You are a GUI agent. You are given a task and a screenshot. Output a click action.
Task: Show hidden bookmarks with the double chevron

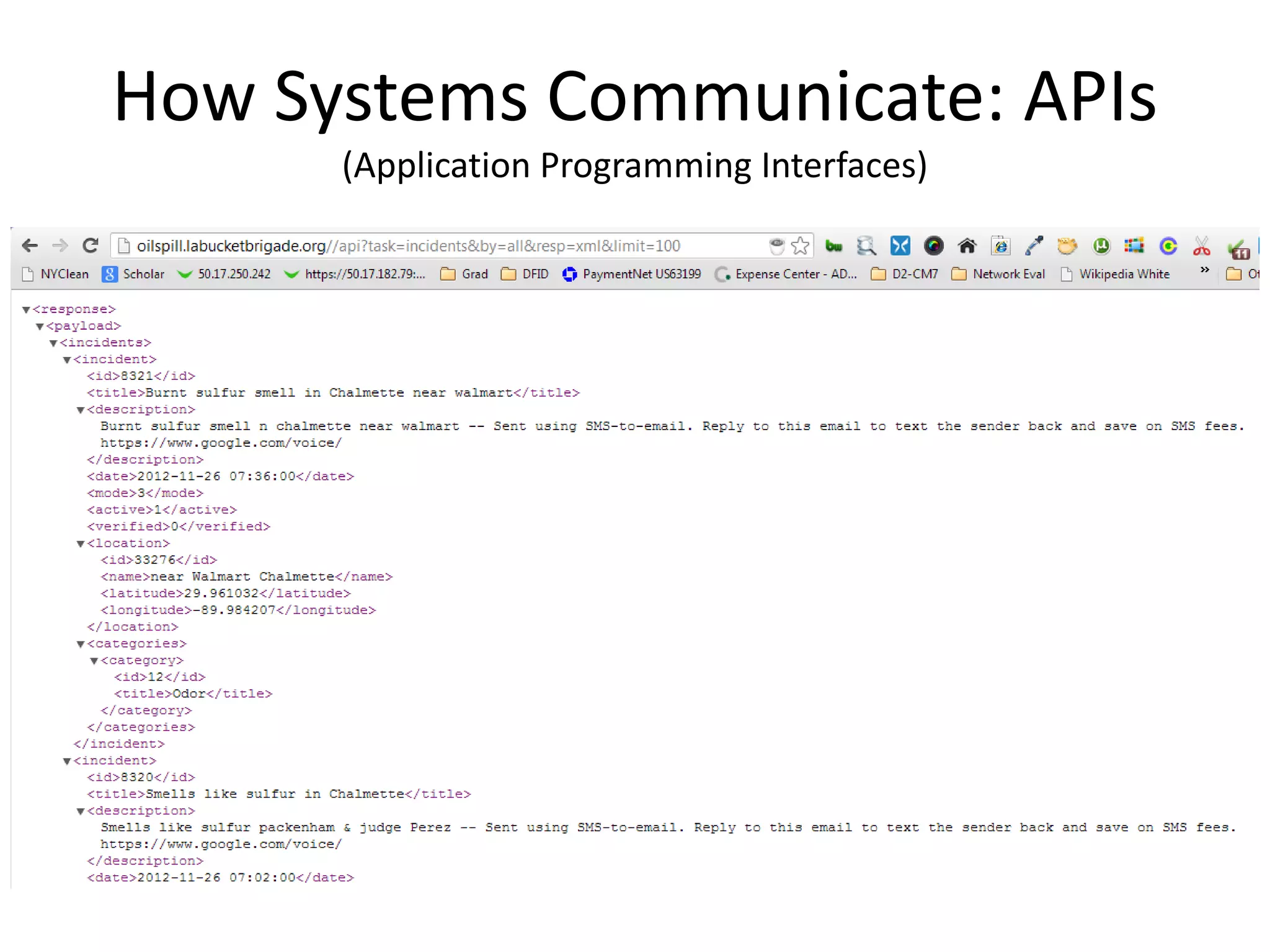(x=1204, y=270)
